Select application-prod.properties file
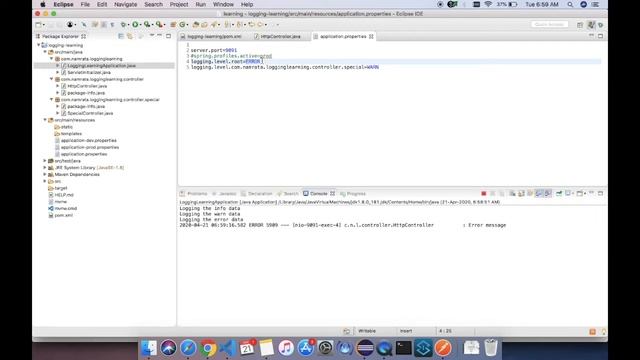Screen dimensions: 640x360 pyautogui.click(x=90, y=147)
